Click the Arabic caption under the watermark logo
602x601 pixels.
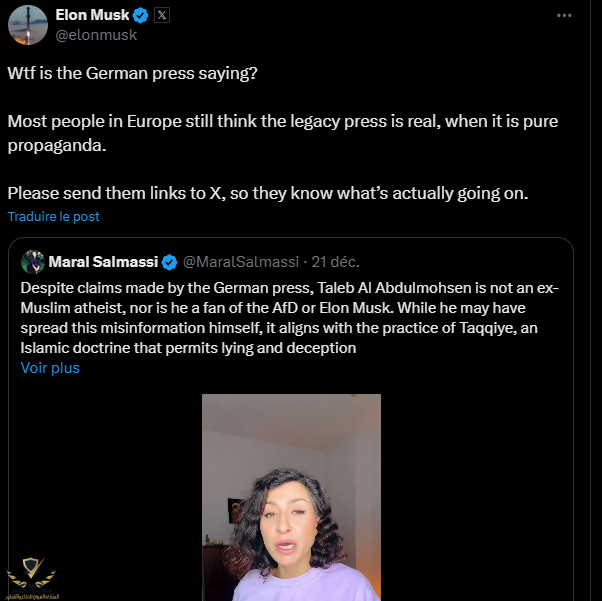pos(33,592)
